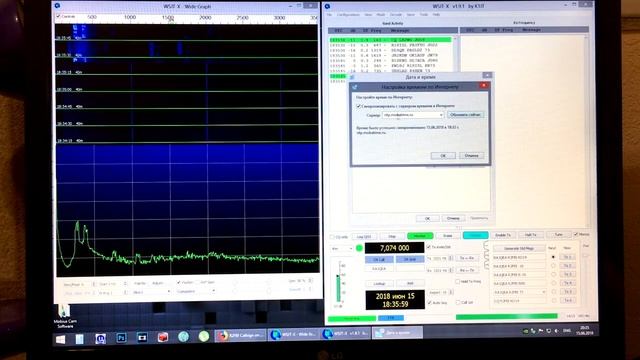Viewport: 640px width, 360px height.
Task: Click the receive audio level meter
Action: tap(338, 282)
